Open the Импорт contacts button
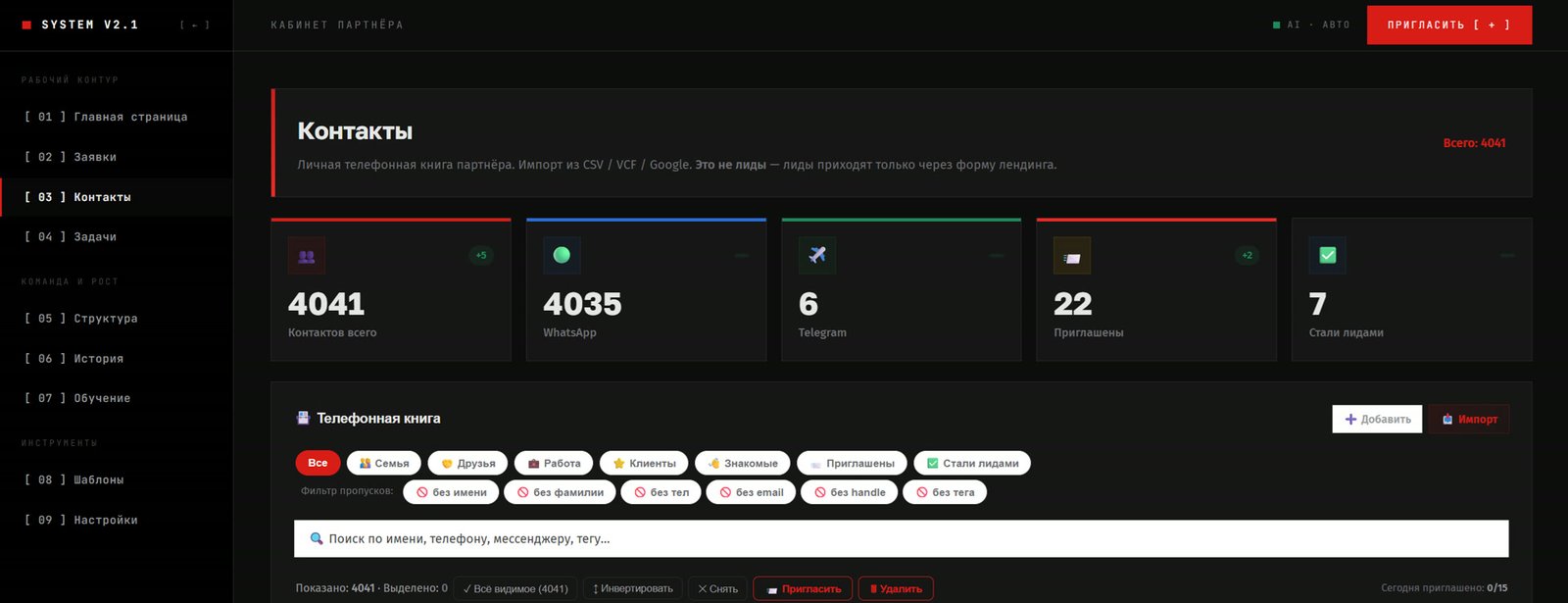The height and width of the screenshot is (603, 1568). (x=1468, y=419)
